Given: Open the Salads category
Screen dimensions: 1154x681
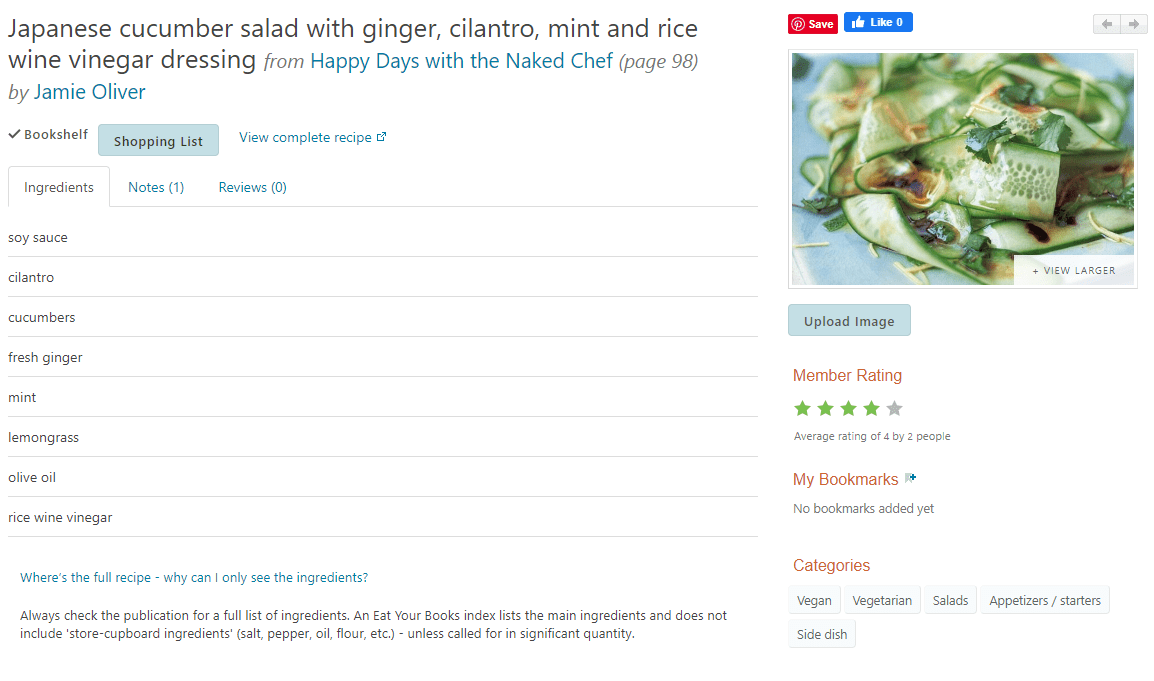Looking at the screenshot, I should [949, 599].
